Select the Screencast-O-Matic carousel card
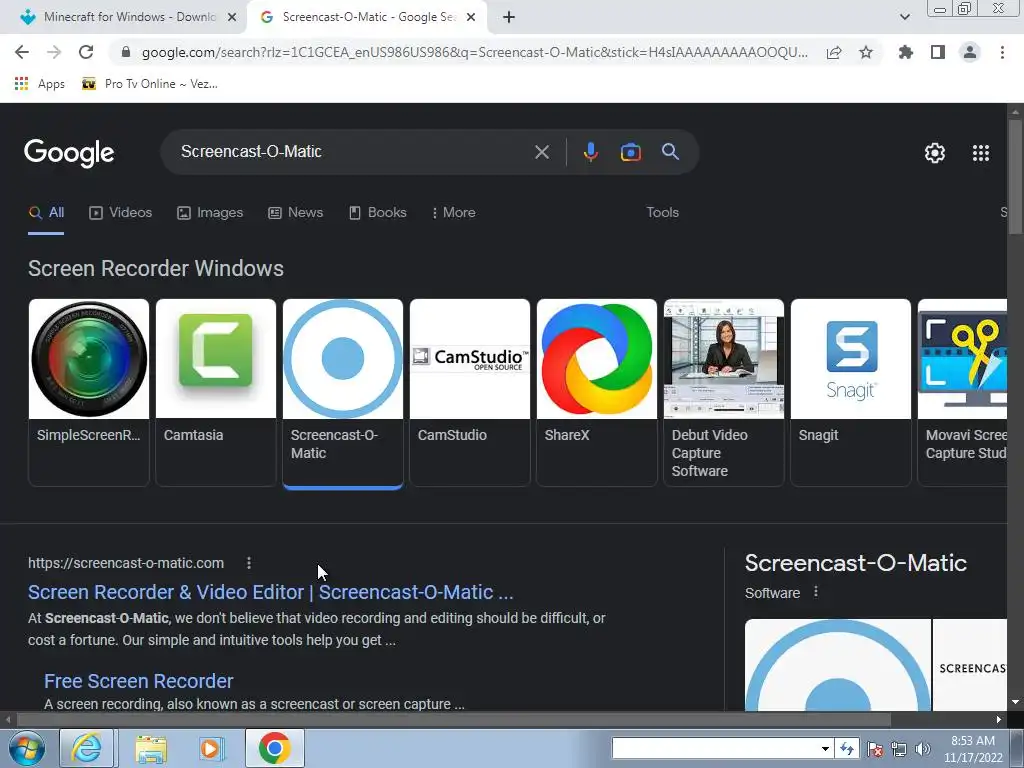The image size is (1024, 768). pos(343,392)
